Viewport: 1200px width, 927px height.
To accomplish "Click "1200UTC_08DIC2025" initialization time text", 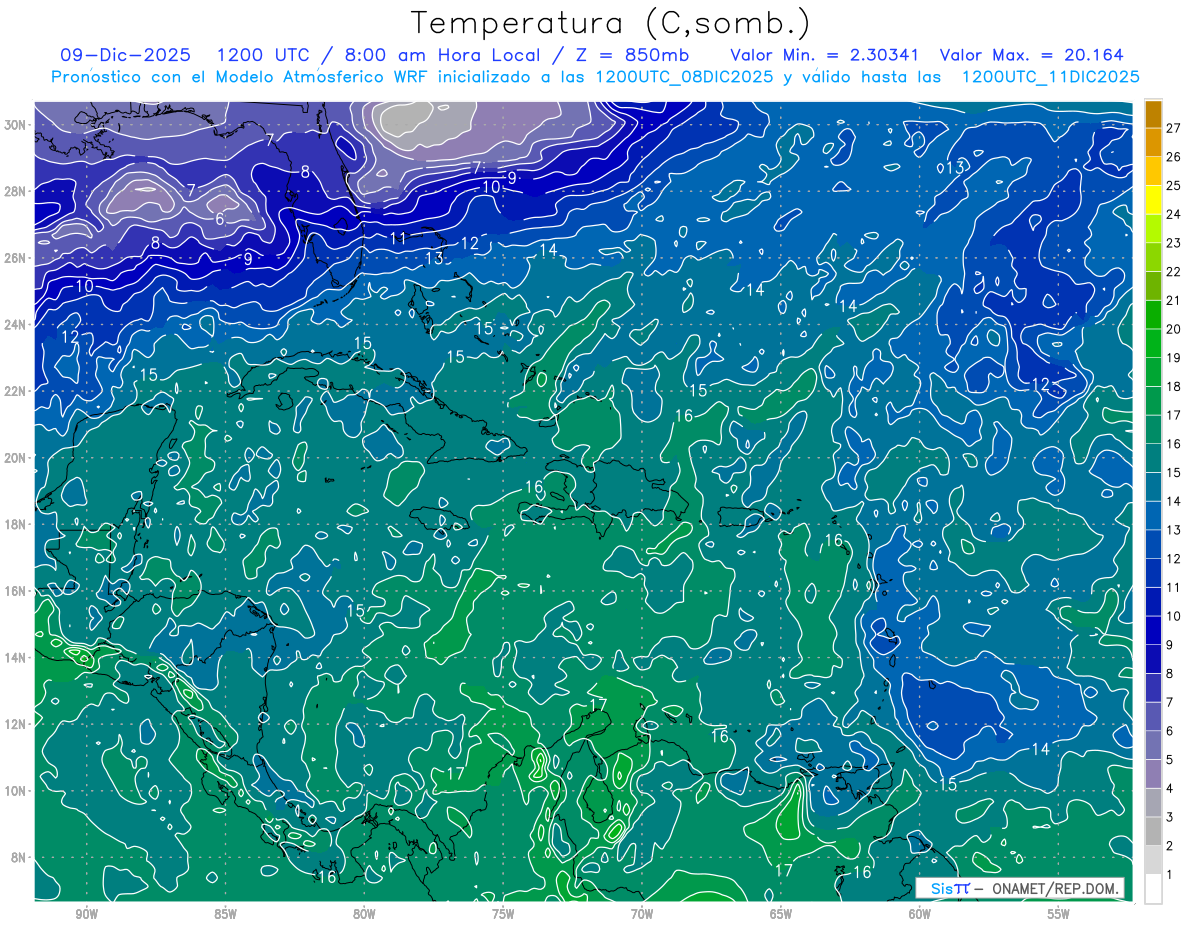I will 684,77.
